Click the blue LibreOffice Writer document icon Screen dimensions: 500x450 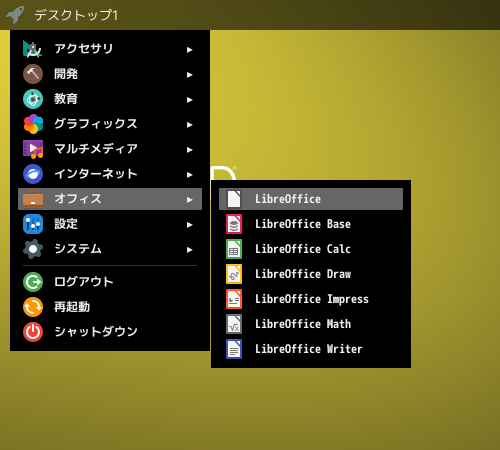tap(234, 349)
